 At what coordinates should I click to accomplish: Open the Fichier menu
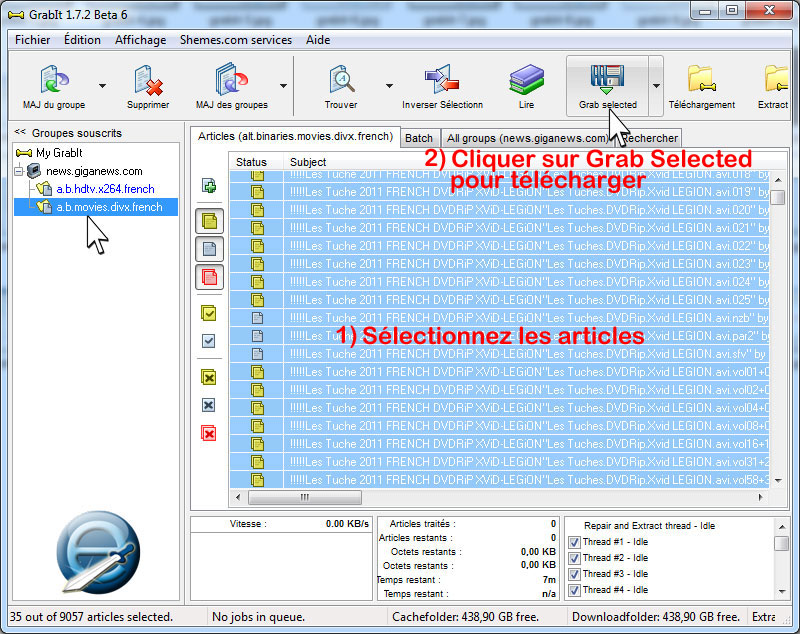(33, 40)
